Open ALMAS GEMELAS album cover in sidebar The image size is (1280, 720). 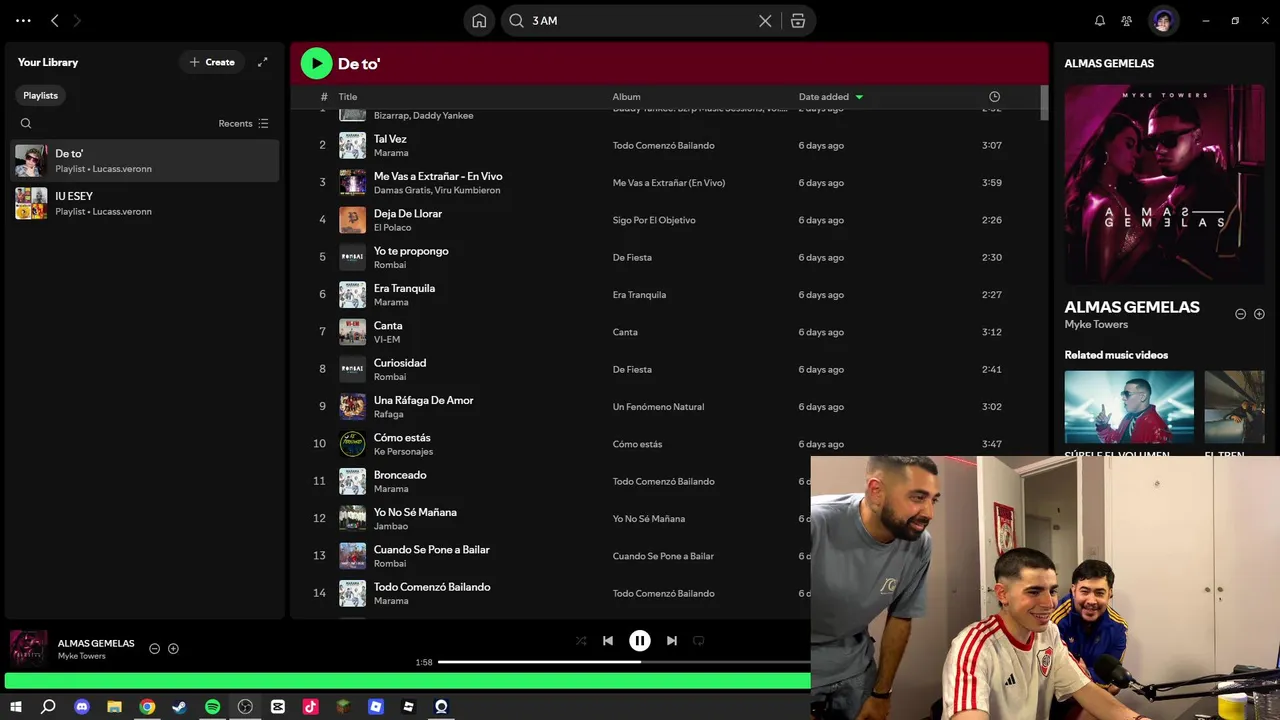1164,184
